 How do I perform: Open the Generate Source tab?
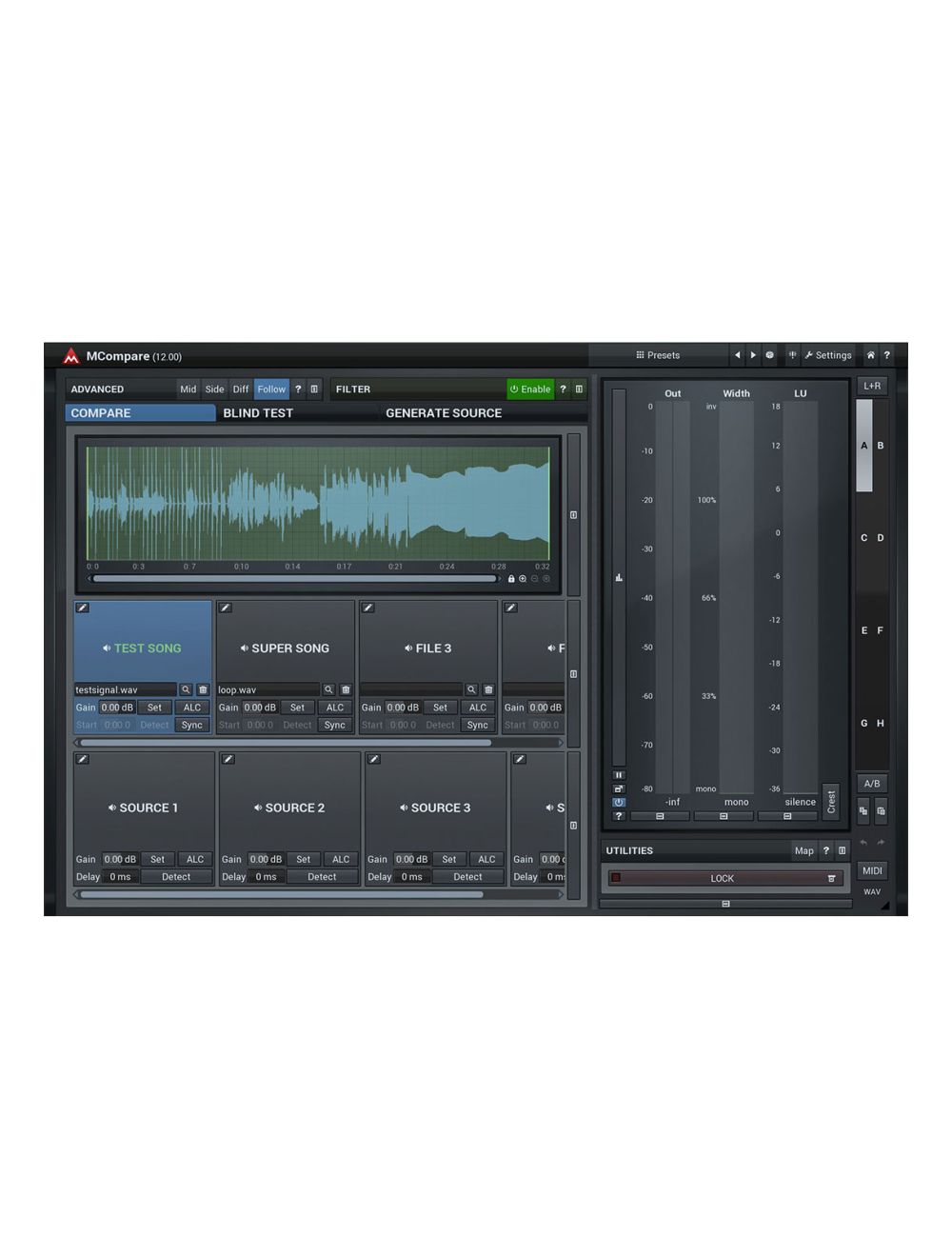click(444, 412)
